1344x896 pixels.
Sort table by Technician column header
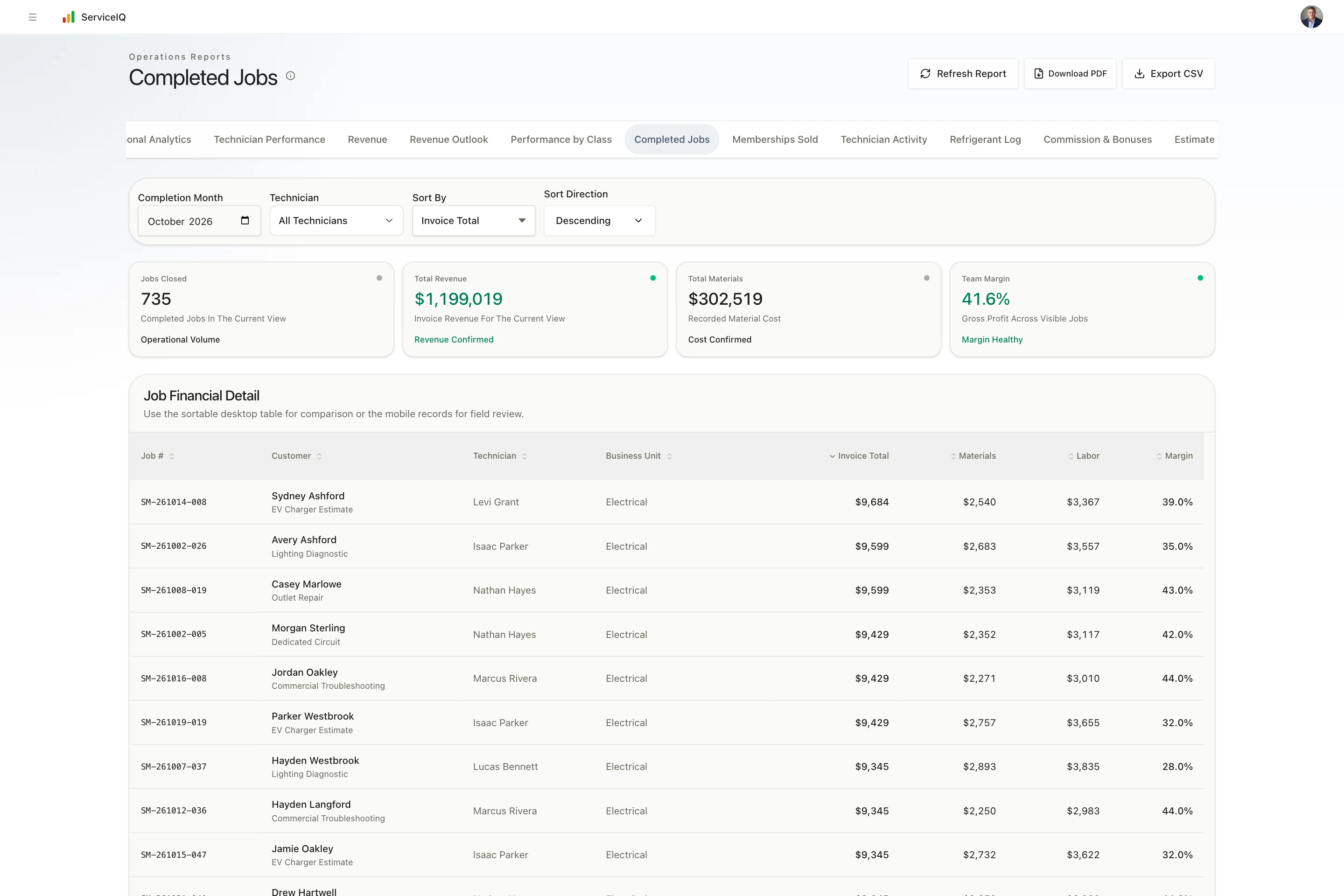point(500,456)
